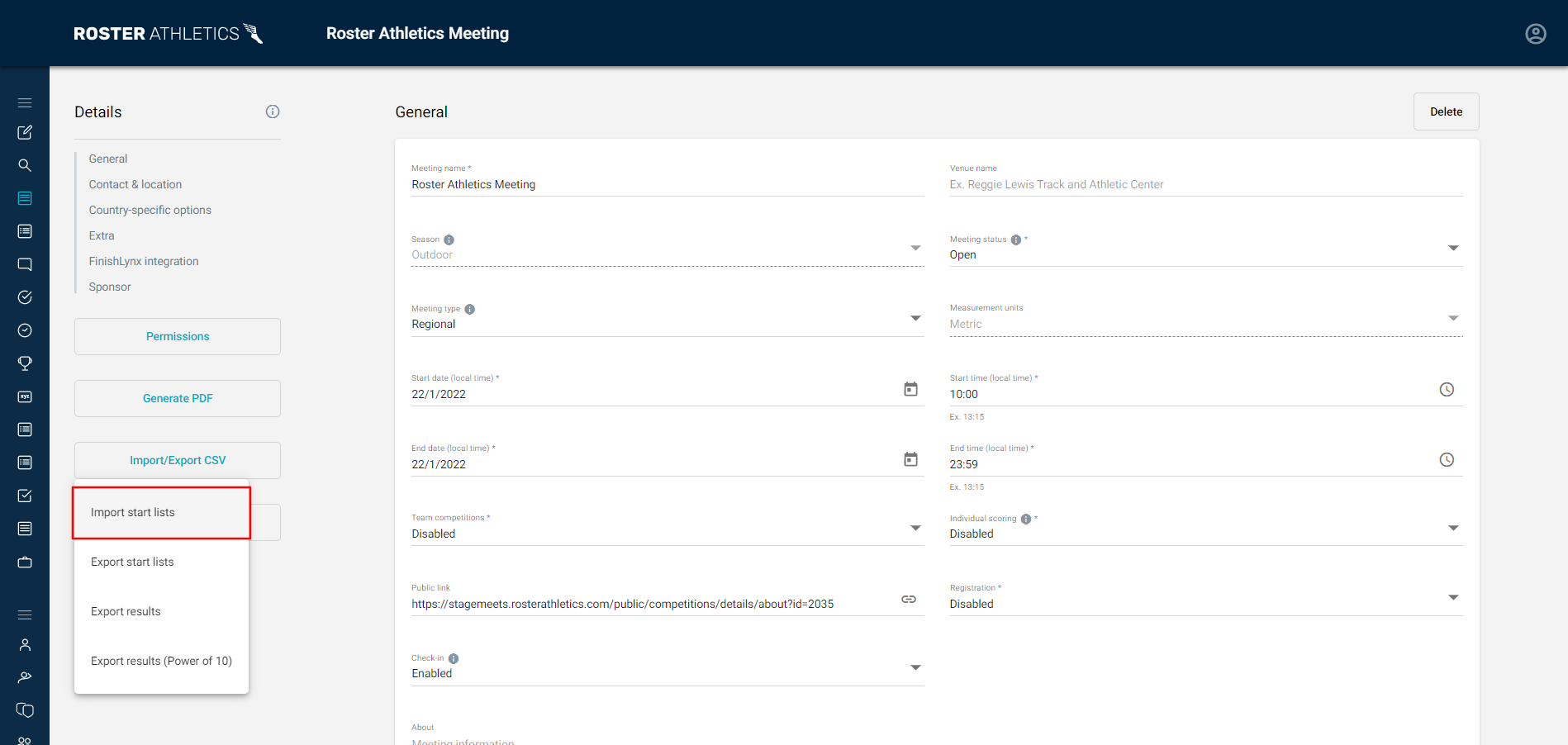Choose Export results from the menu
This screenshot has width=1568, height=745.
pos(126,611)
